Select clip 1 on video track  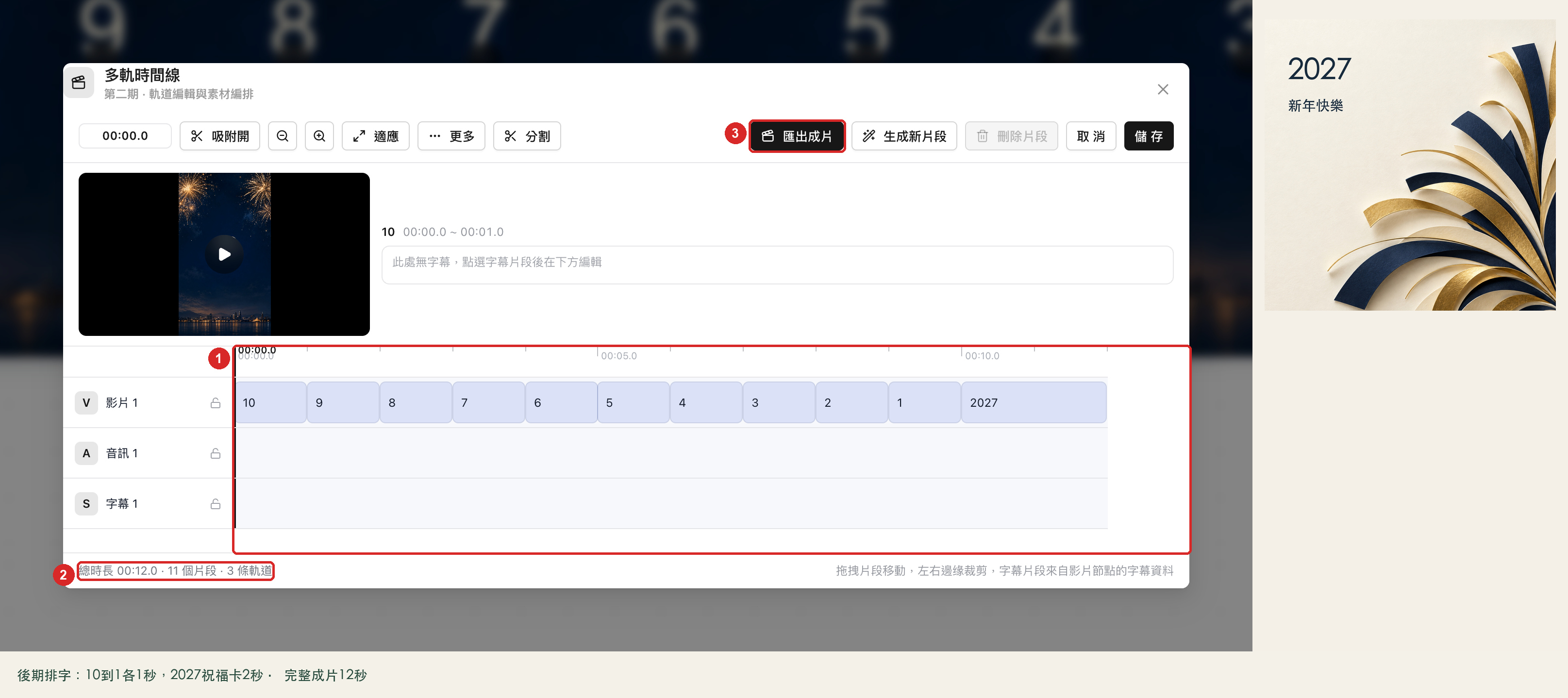click(x=925, y=402)
